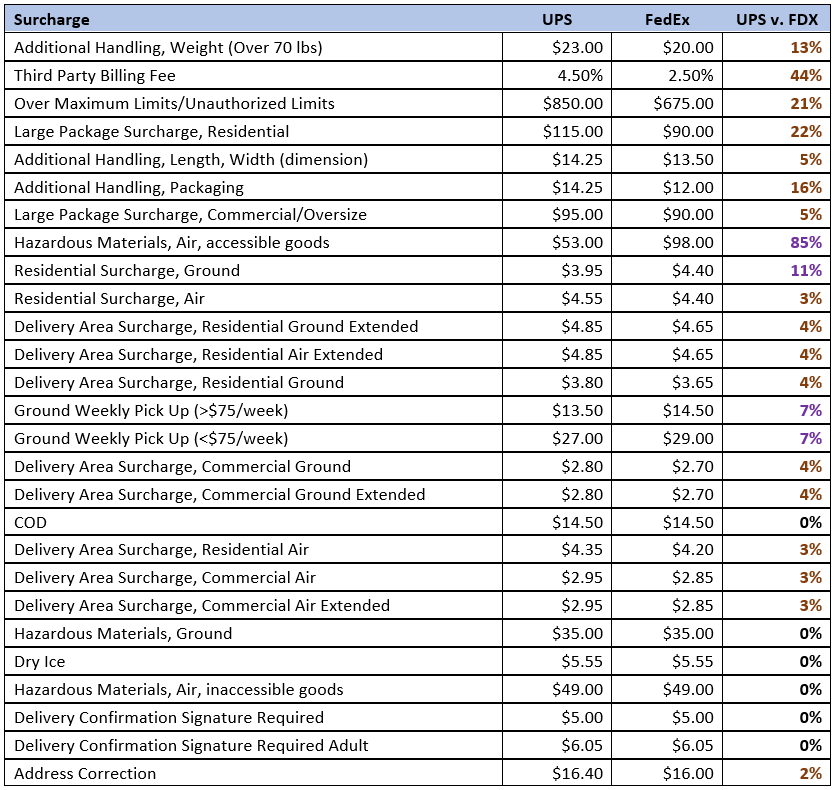Select "Delivery Area Surcharge, Residential Ground Extended" label
The height and width of the screenshot is (790, 838).
point(216,327)
